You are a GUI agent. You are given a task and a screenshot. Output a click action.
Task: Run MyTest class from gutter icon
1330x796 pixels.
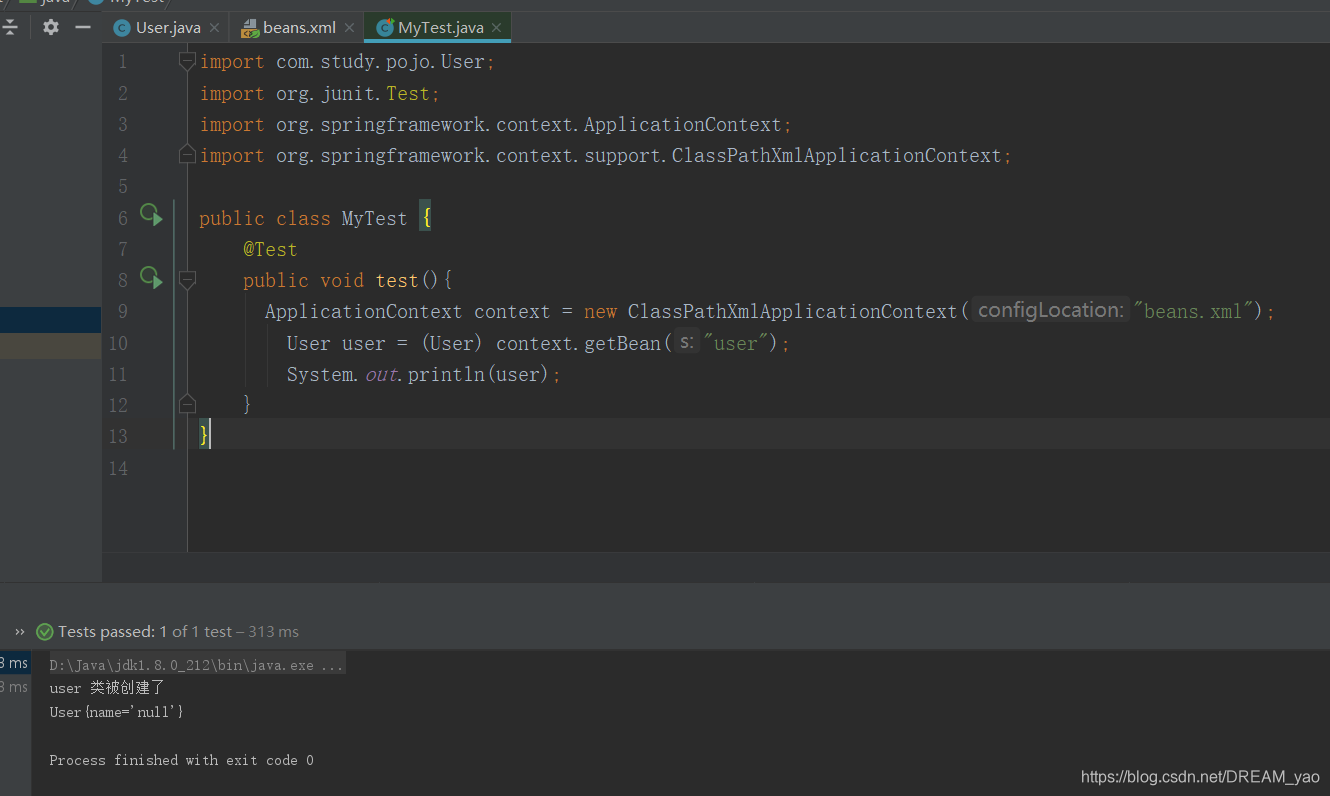(151, 215)
